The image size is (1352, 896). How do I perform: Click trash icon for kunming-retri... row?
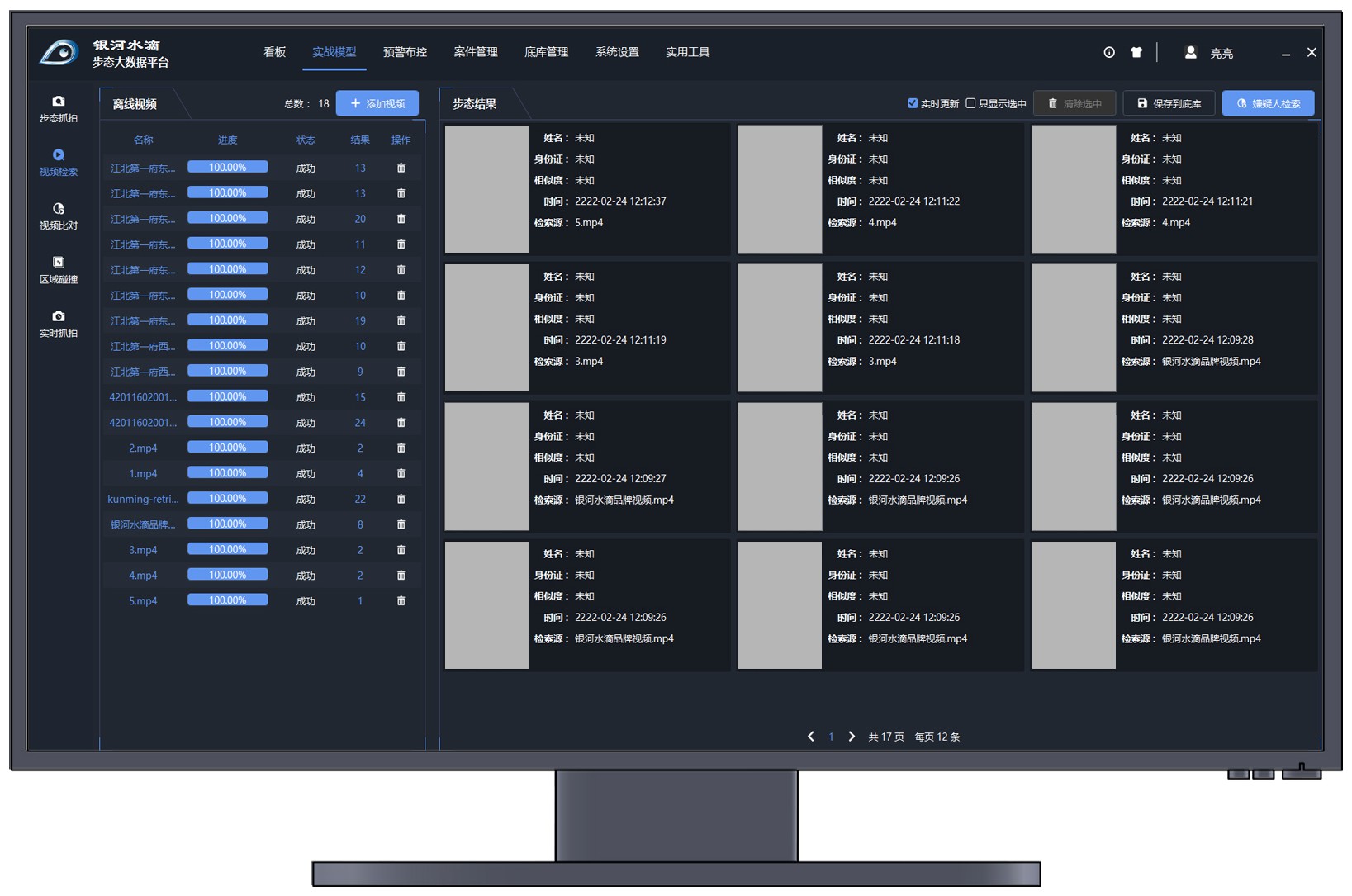coord(401,499)
